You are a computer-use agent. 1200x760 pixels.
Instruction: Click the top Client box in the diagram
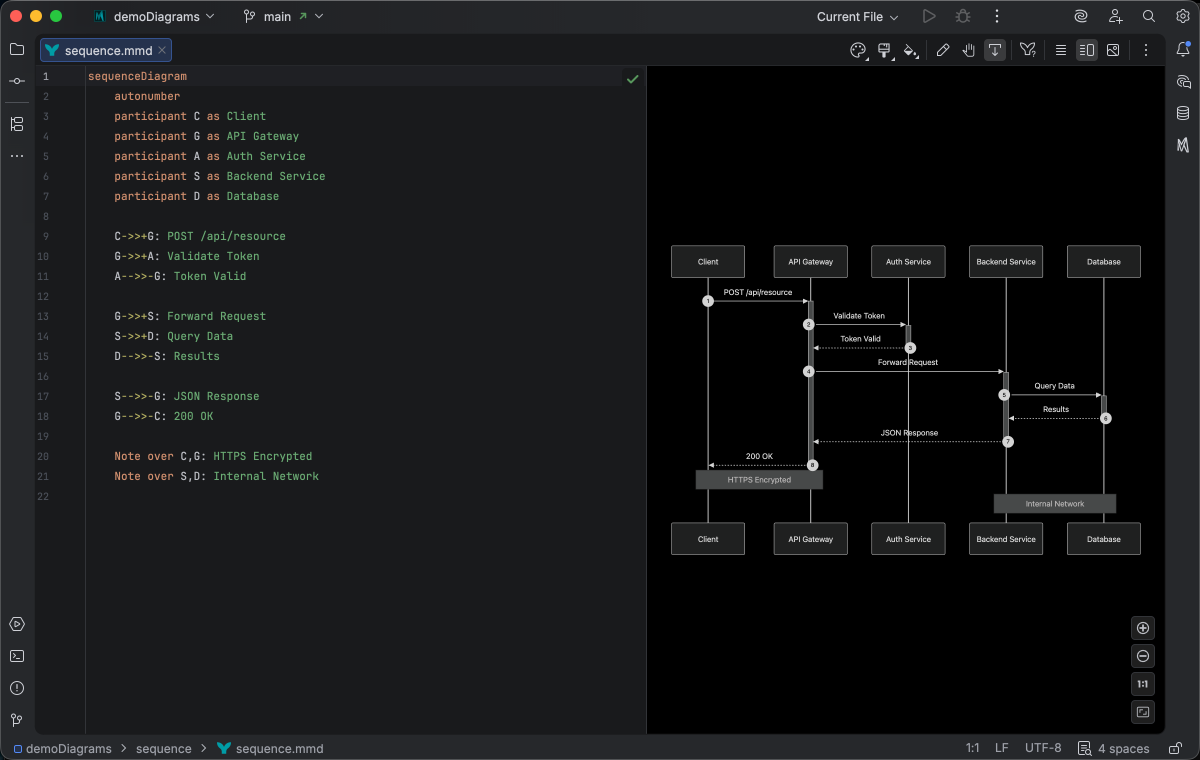click(708, 262)
